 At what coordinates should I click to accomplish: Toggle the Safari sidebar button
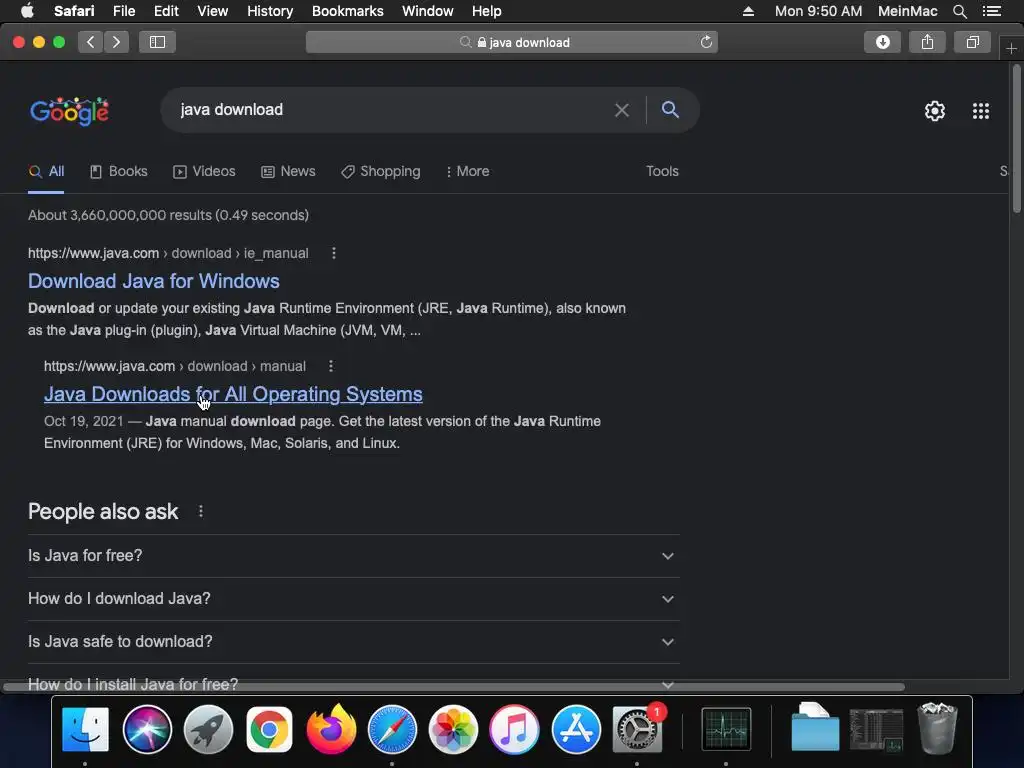(x=157, y=42)
